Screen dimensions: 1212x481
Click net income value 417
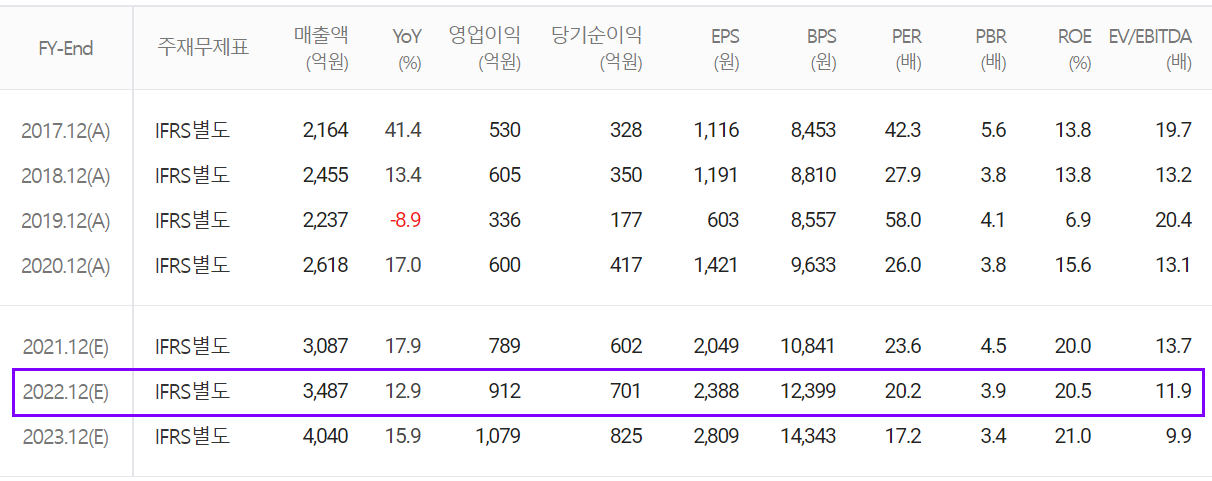tap(626, 265)
